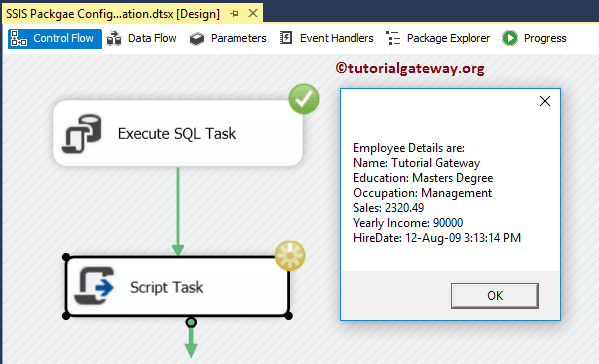This screenshot has width=599, height=364.
Task: Close the dtsx design document tab
Action: point(253,13)
